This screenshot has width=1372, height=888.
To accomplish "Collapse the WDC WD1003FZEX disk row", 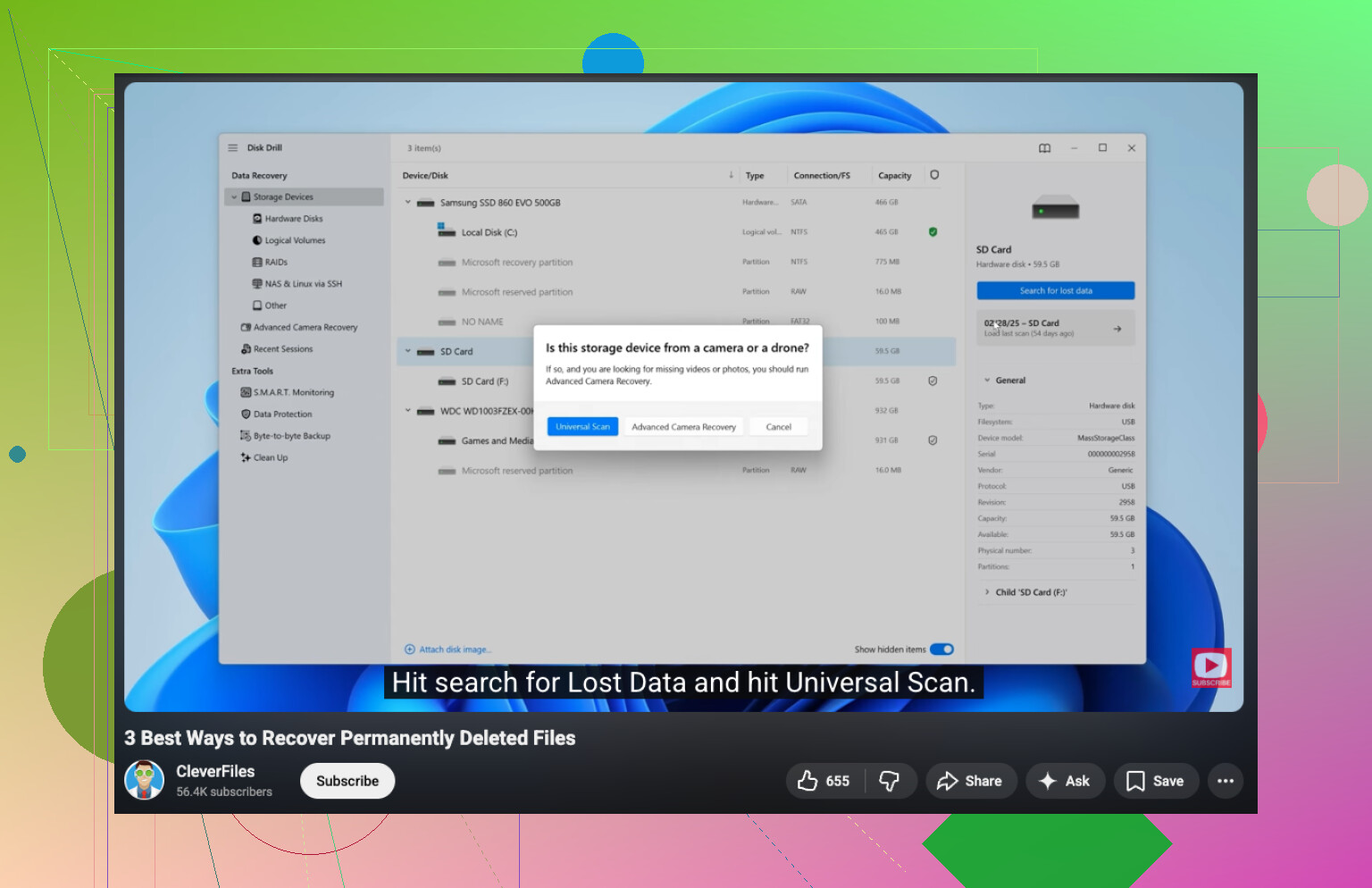I will pos(408,411).
